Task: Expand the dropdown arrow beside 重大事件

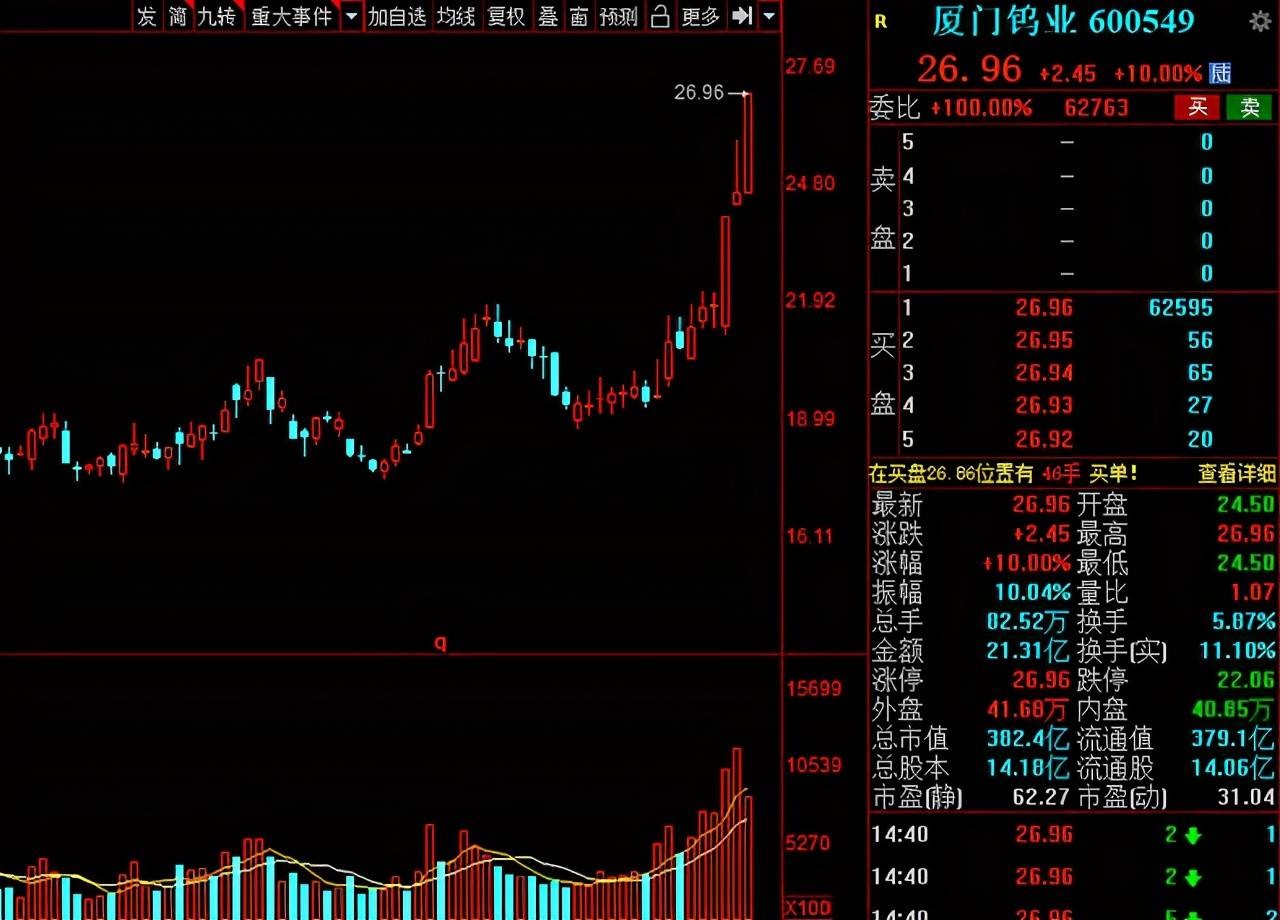Action: click(x=351, y=16)
